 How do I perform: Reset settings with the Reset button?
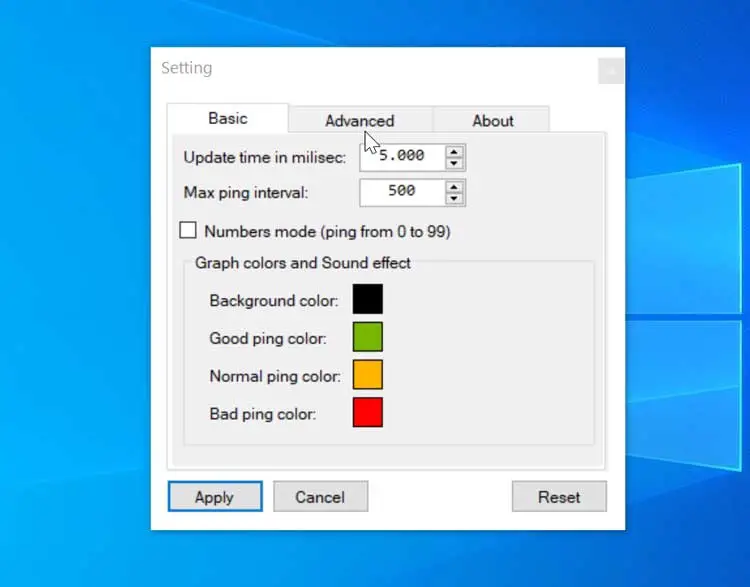coord(559,497)
